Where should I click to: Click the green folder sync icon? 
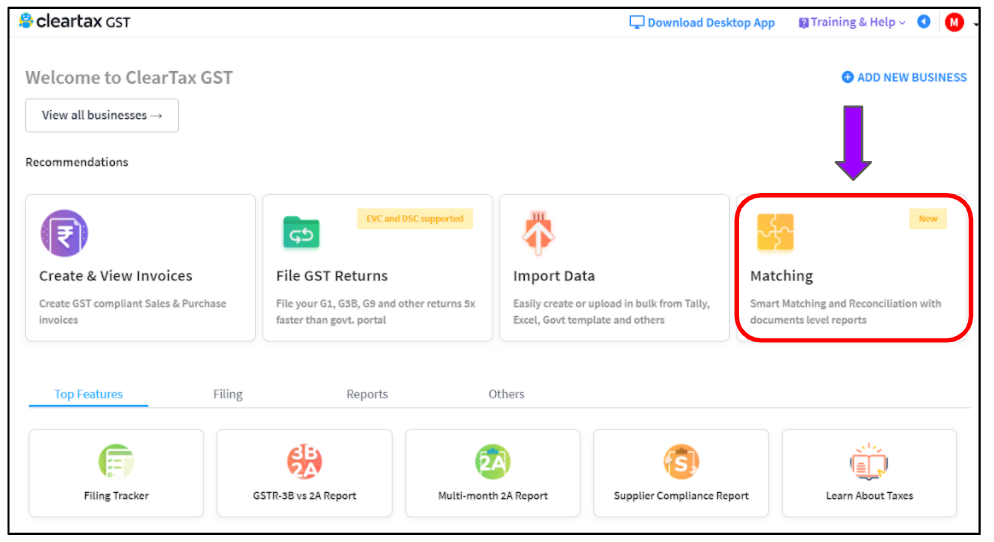[x=301, y=233]
